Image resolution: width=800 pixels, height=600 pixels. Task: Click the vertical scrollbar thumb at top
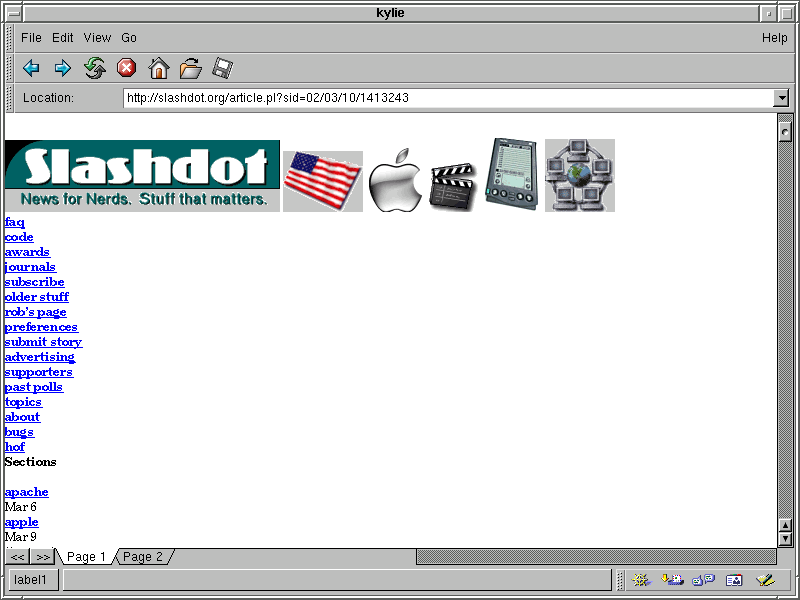tap(785, 130)
